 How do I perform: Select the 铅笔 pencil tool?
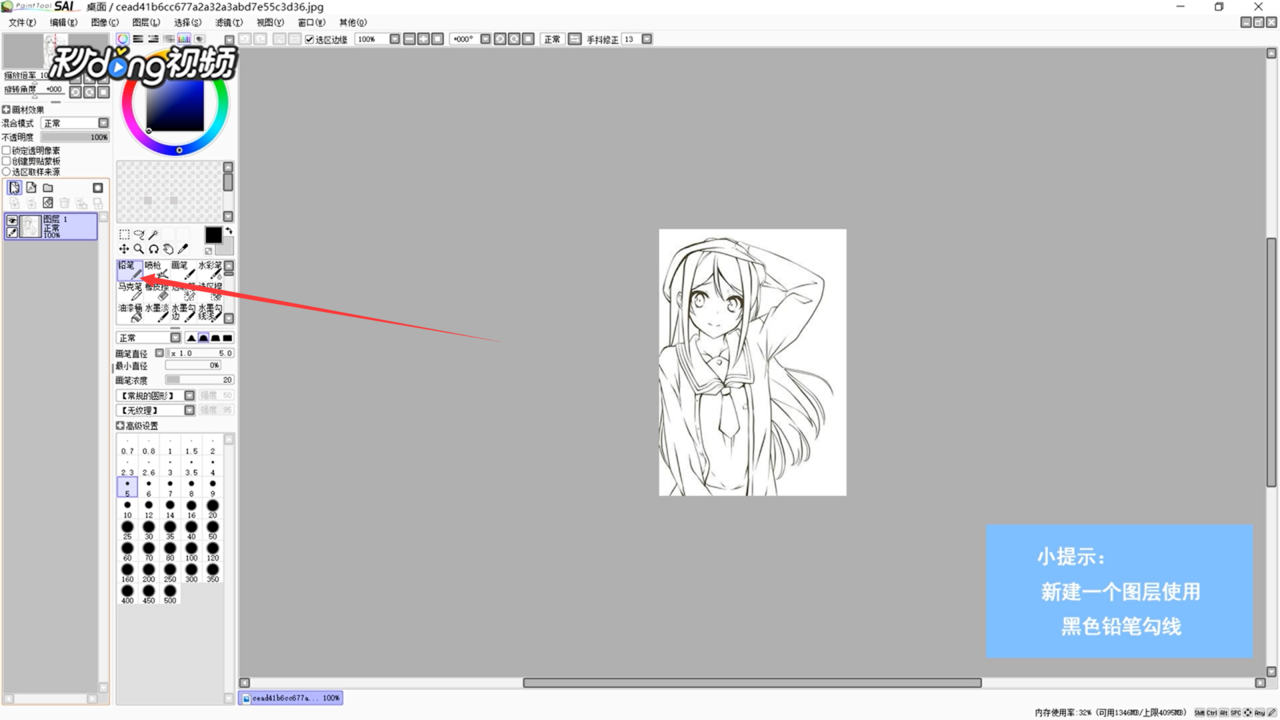point(130,270)
